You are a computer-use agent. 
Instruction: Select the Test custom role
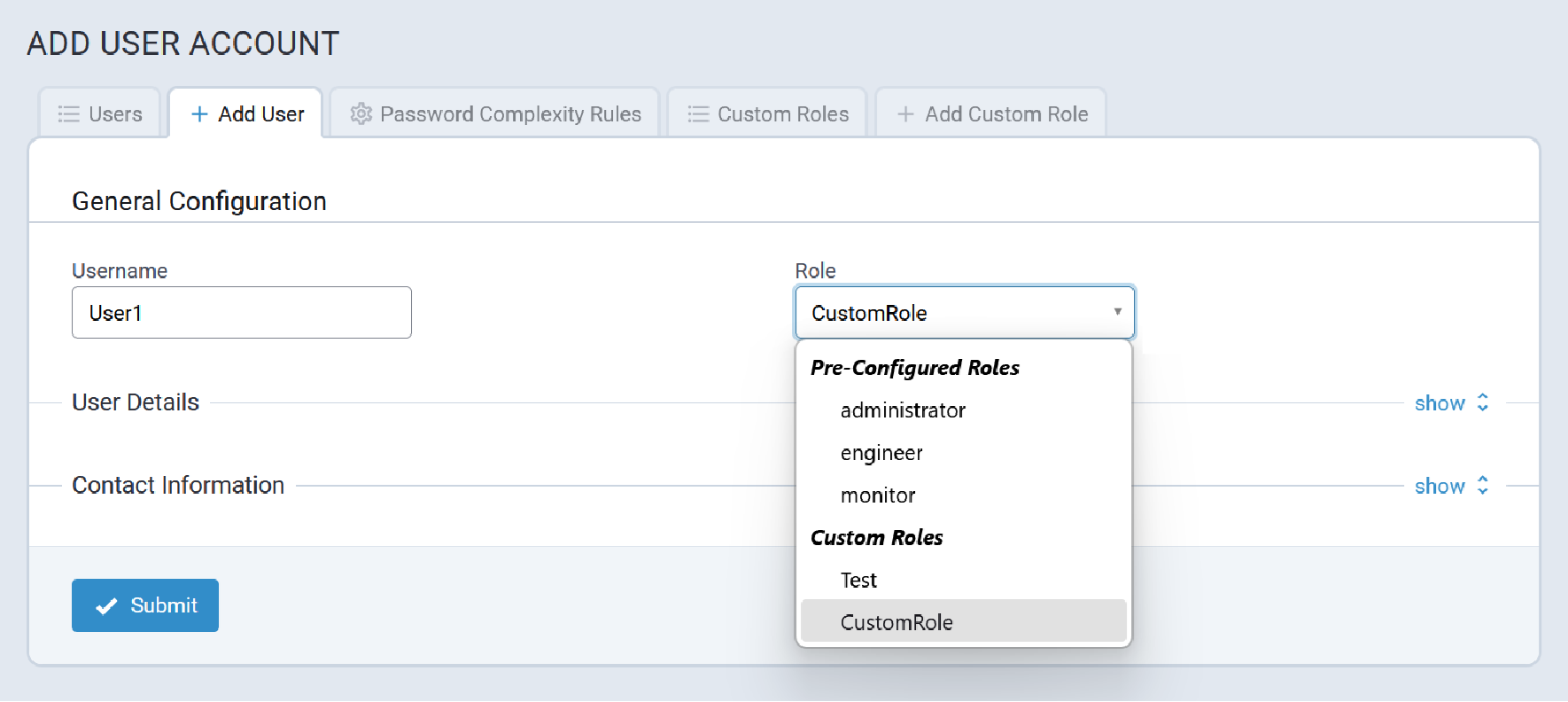858,581
